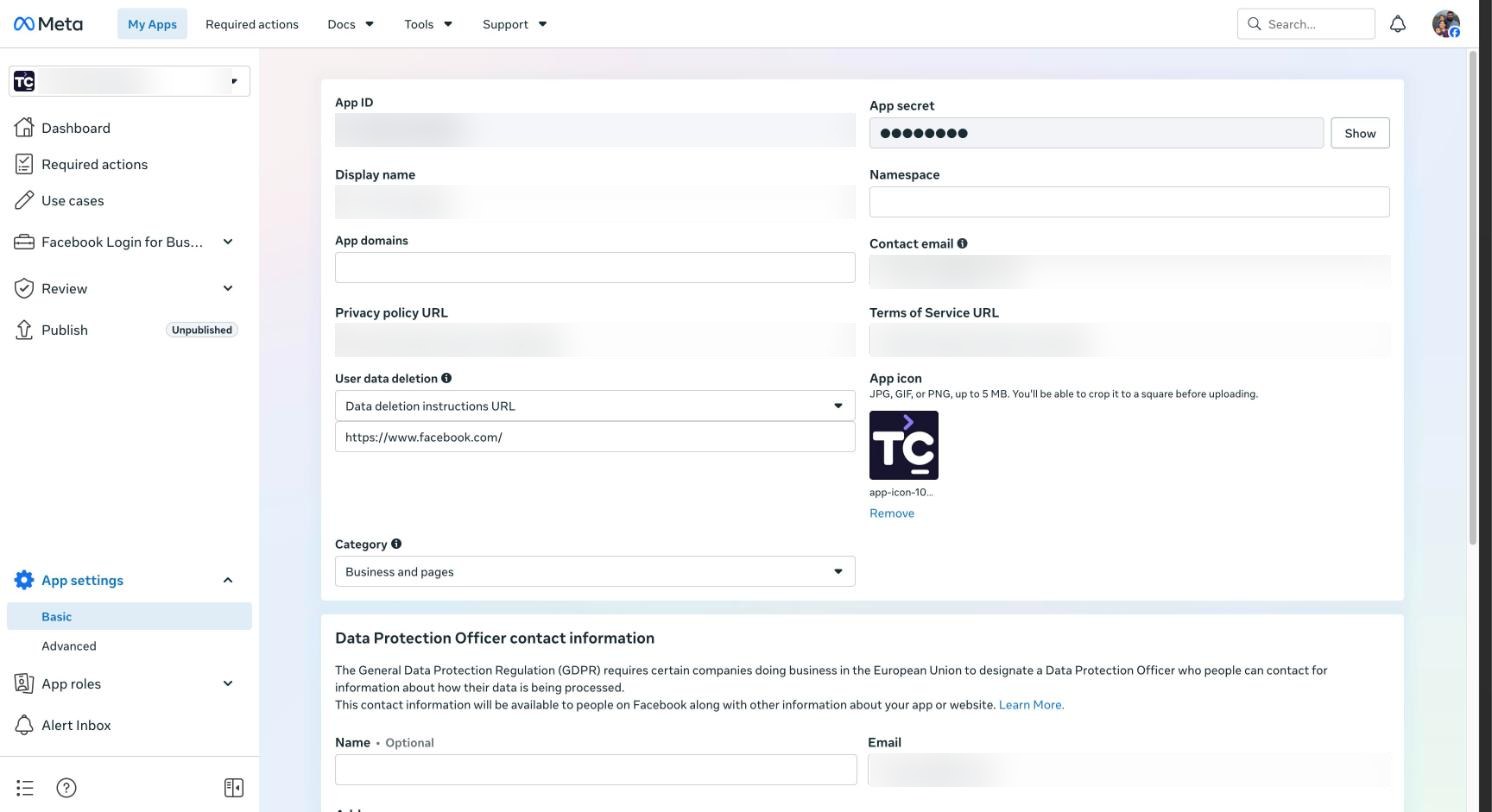Collapse sidebar using the panel icon
This screenshot has width=1492, height=812.
[234, 788]
